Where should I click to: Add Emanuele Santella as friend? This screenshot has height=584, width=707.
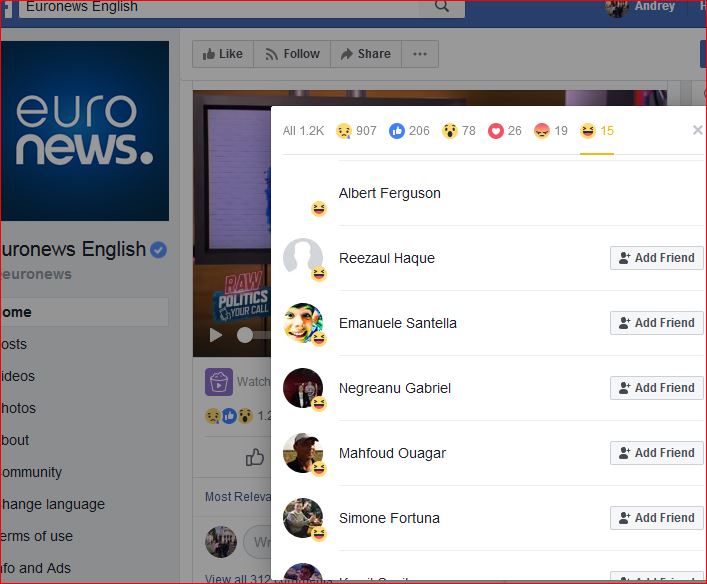pos(656,323)
